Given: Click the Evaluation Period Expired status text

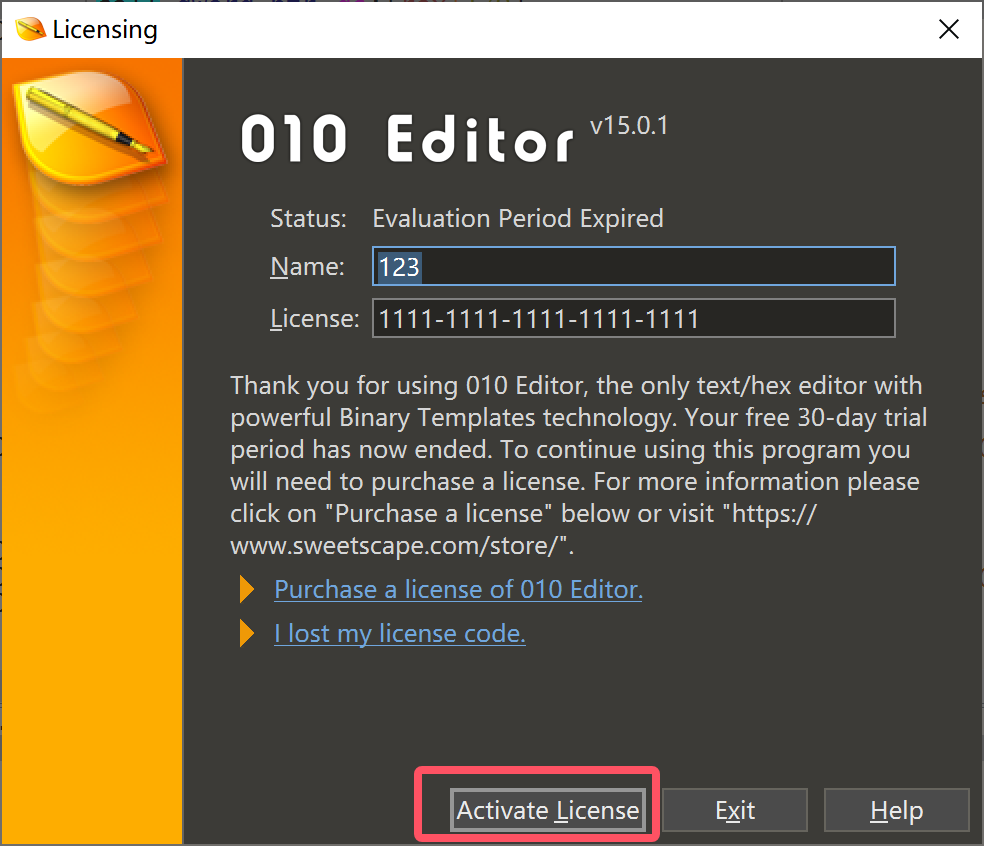Looking at the screenshot, I should 518,218.
